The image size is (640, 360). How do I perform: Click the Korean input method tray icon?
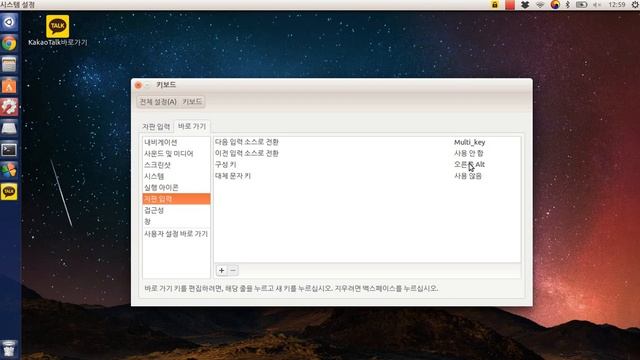pos(555,4)
